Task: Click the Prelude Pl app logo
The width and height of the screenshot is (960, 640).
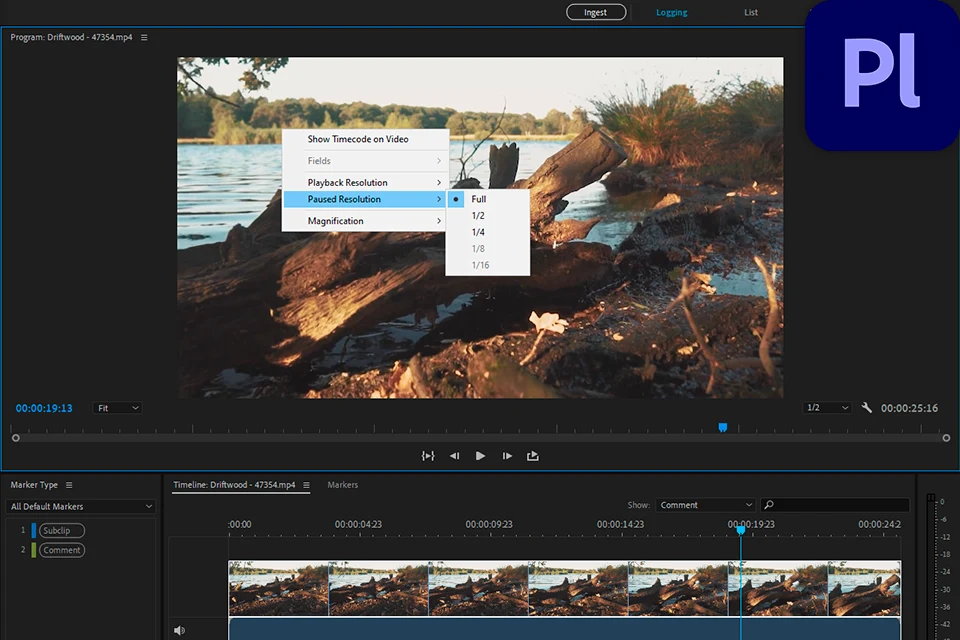Action: (882, 75)
